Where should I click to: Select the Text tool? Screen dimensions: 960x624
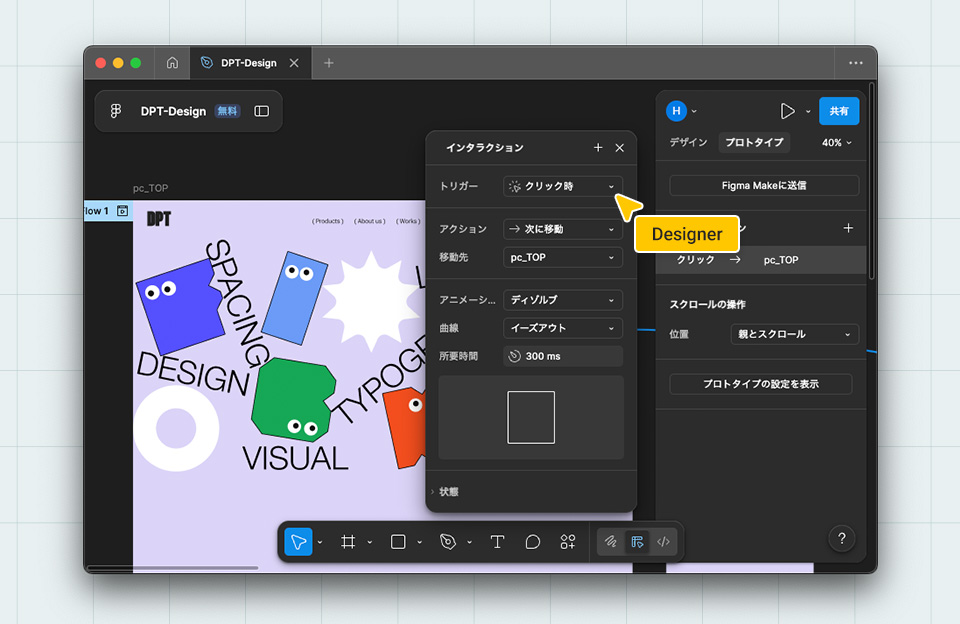pyautogui.click(x=497, y=541)
